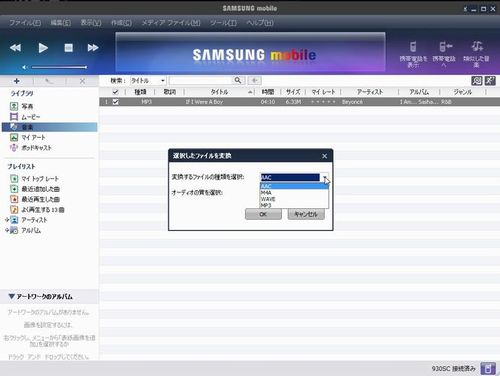Click the edit pencil icon in sidebar toolbar
Viewport: 500px width, 376px height.
pyautogui.click(x=49, y=81)
